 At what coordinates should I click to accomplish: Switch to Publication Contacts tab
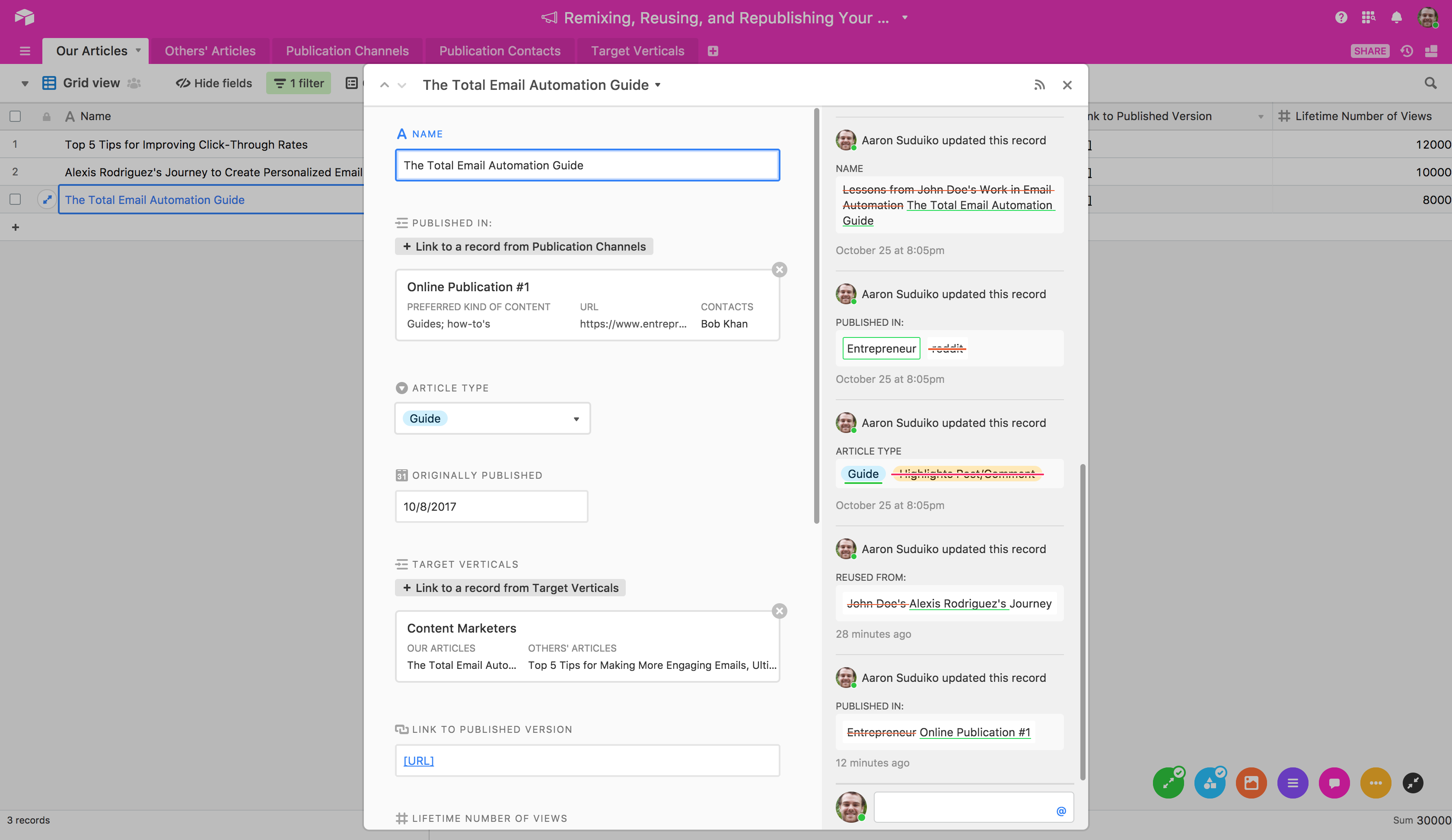(500, 51)
